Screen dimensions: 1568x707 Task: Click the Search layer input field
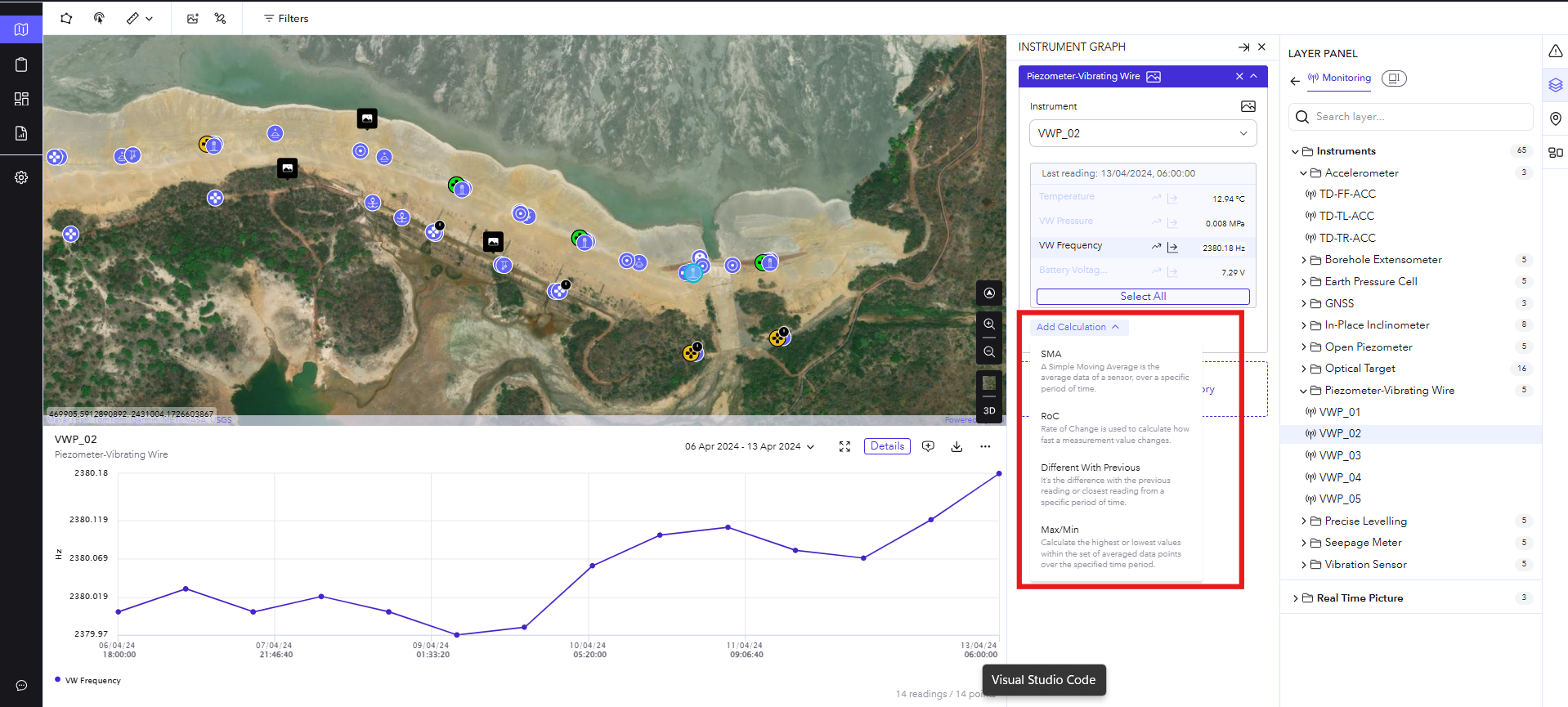point(1411,117)
